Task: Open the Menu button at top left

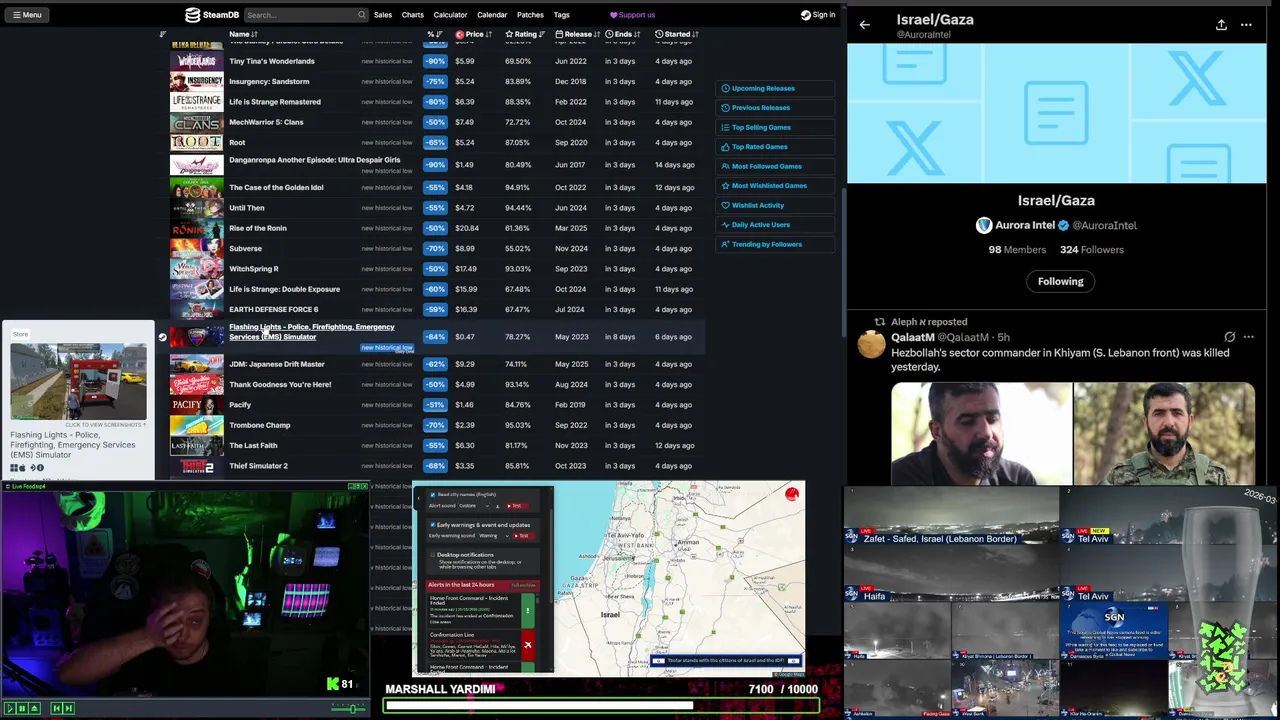Action: click(27, 15)
